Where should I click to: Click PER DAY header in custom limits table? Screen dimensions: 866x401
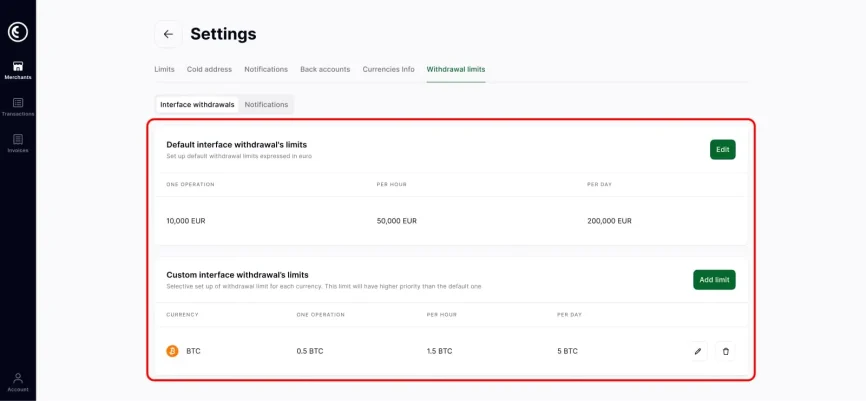pos(569,315)
